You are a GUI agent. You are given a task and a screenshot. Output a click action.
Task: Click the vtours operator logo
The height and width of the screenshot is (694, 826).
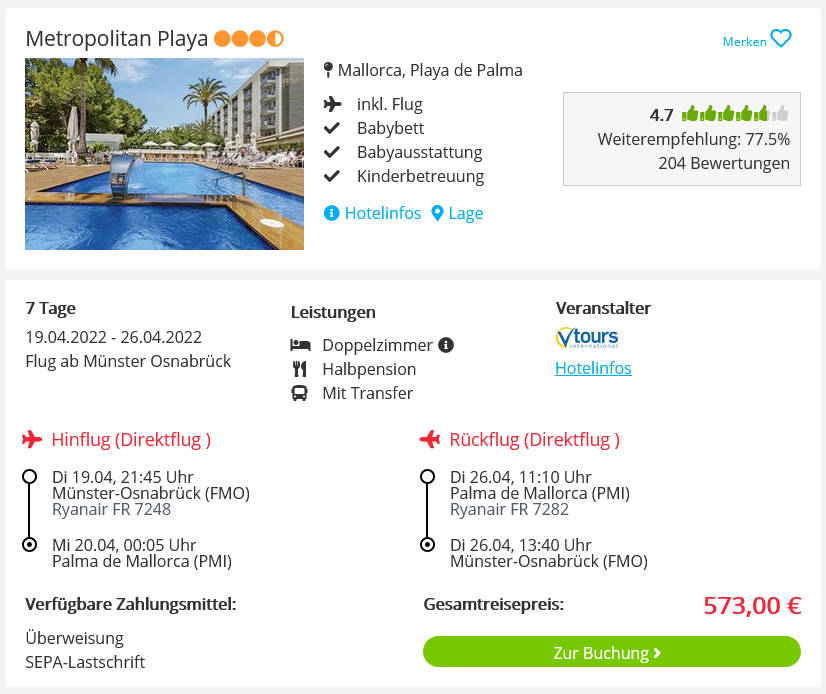tap(587, 337)
